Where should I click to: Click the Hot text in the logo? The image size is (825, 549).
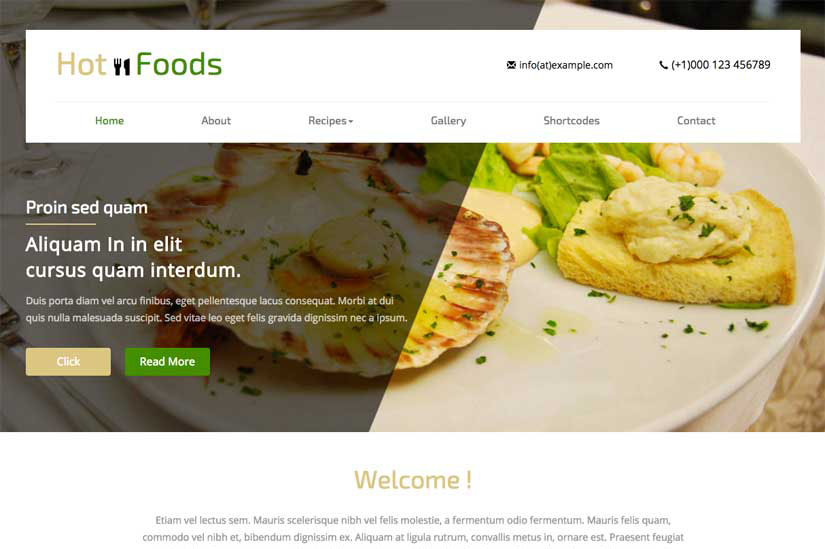(82, 65)
